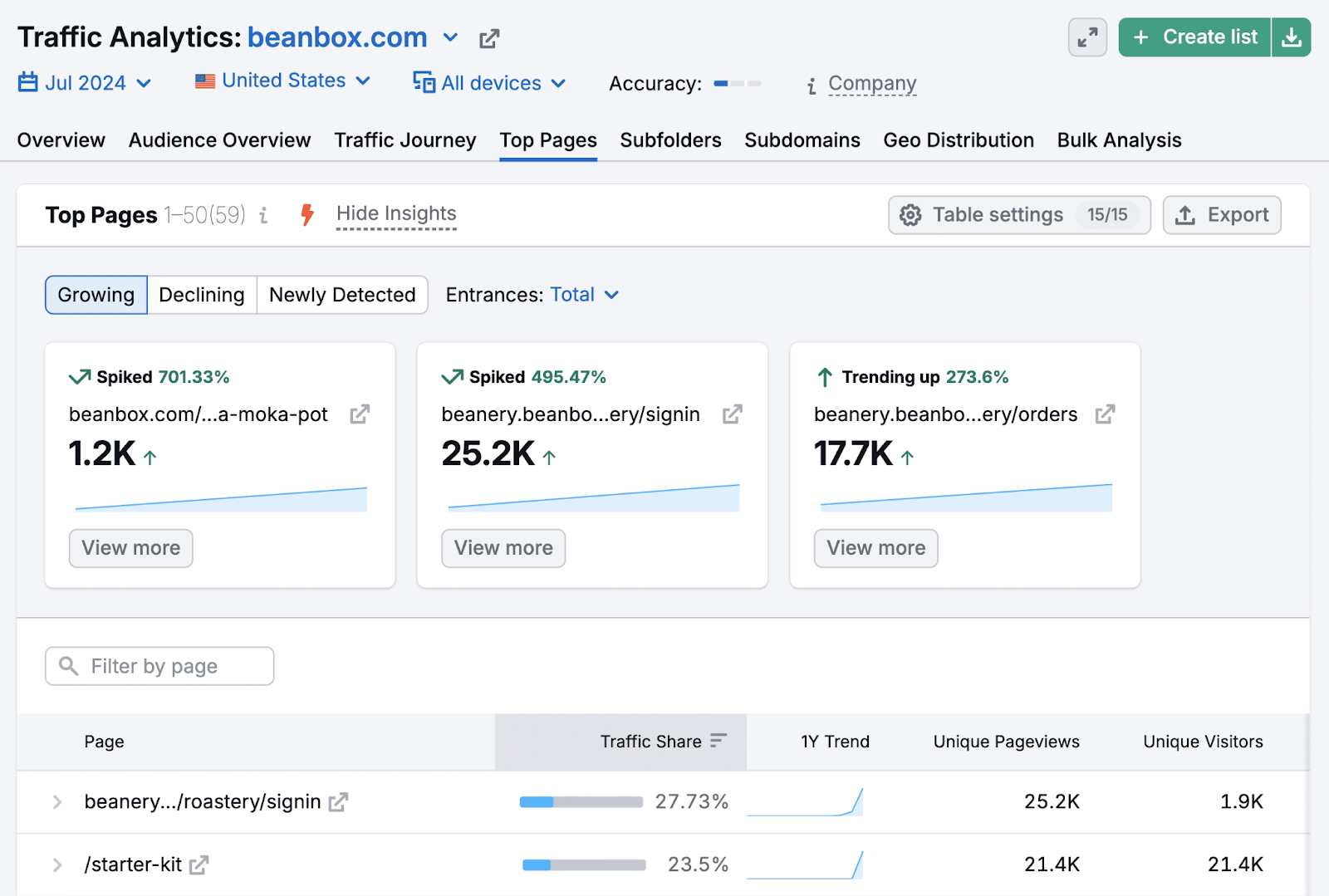Click the moka-pot card trend chart
1329x896 pixels.
[x=221, y=498]
